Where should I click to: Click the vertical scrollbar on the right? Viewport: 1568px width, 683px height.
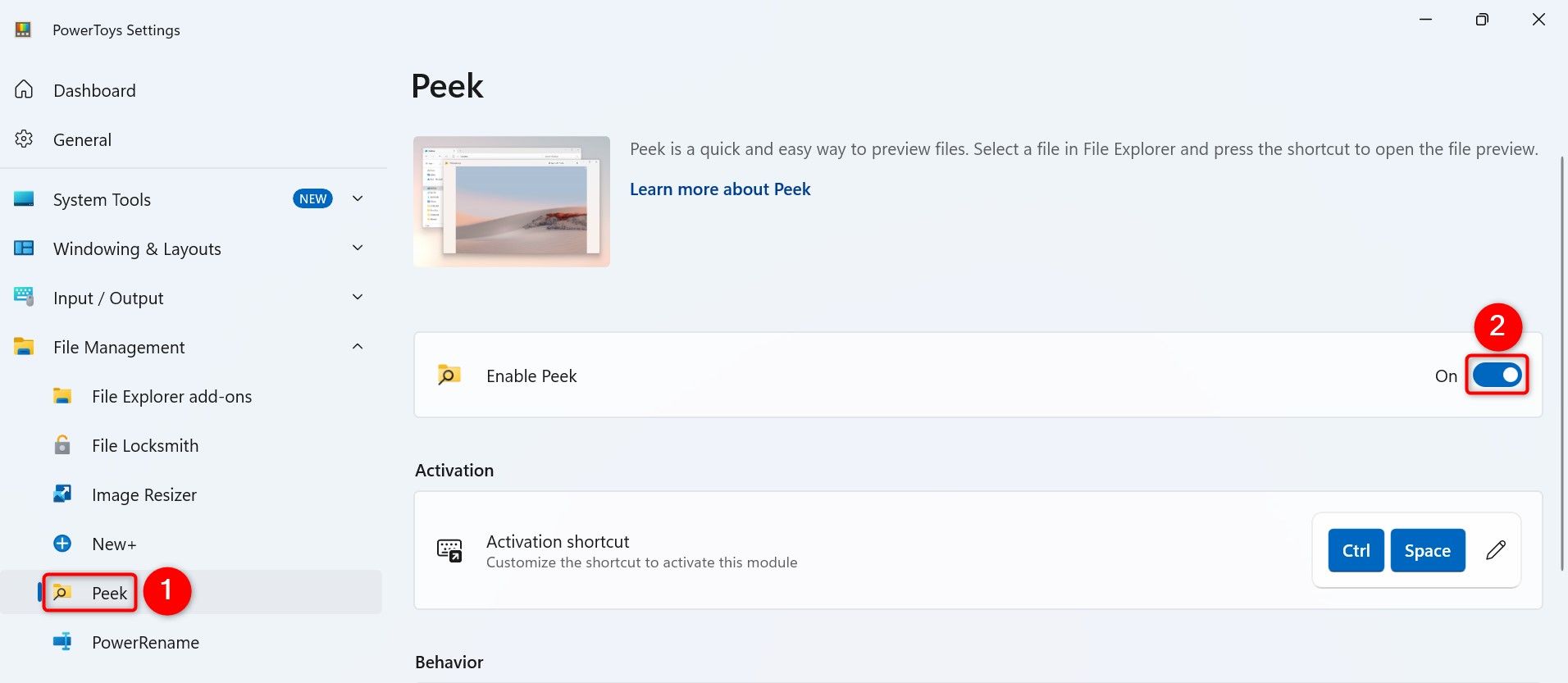(x=1562, y=361)
